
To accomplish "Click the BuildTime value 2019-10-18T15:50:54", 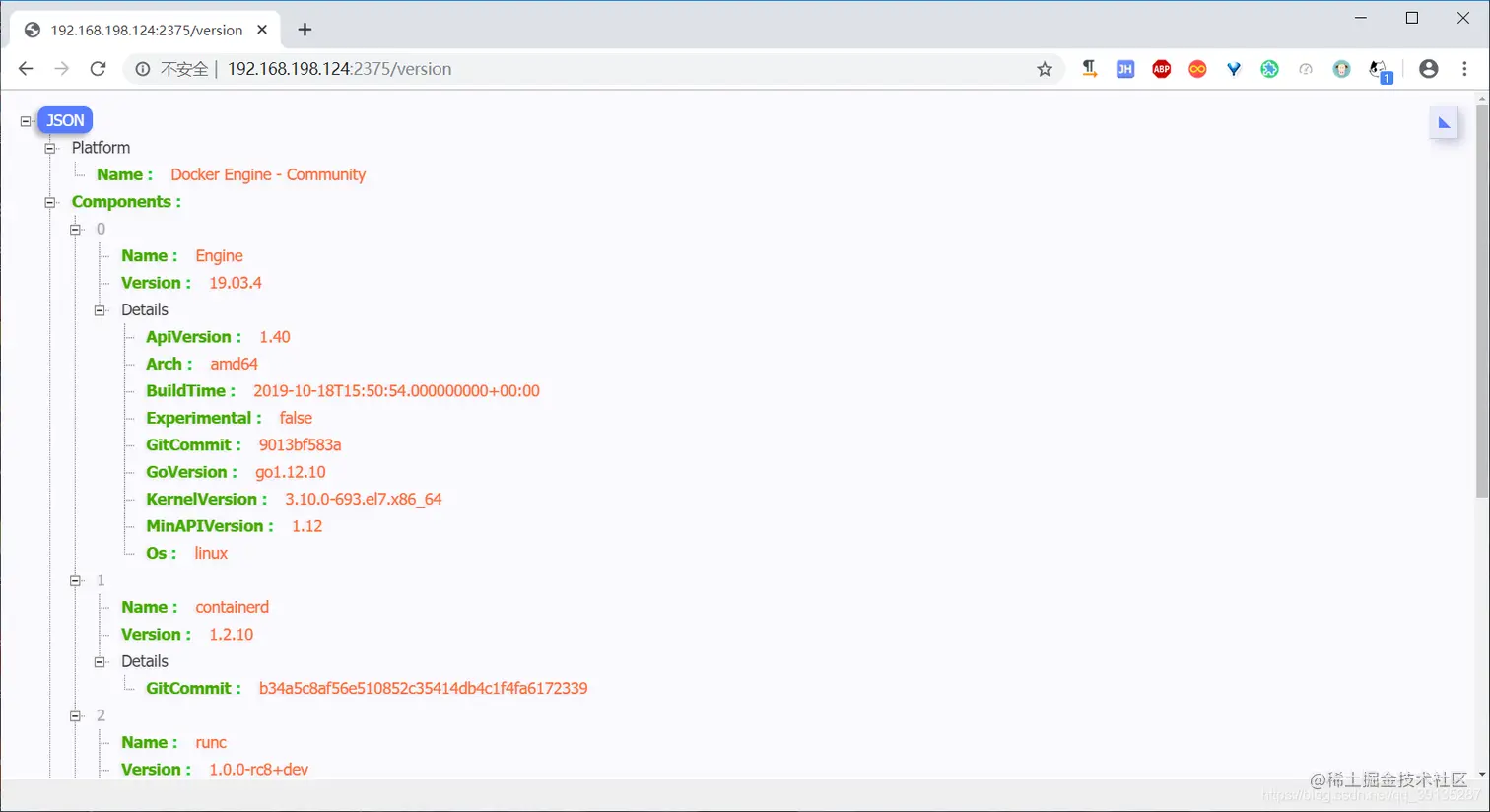I will click(x=396, y=391).
